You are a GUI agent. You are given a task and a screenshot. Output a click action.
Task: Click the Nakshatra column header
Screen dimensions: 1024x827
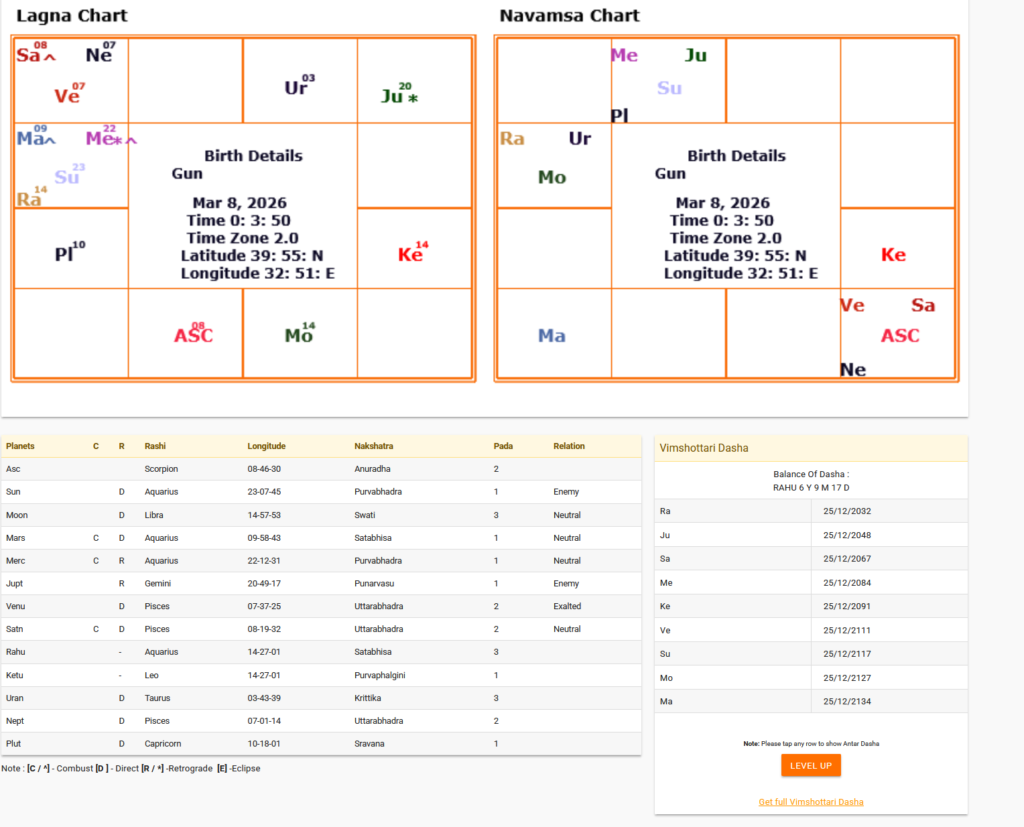coord(376,446)
